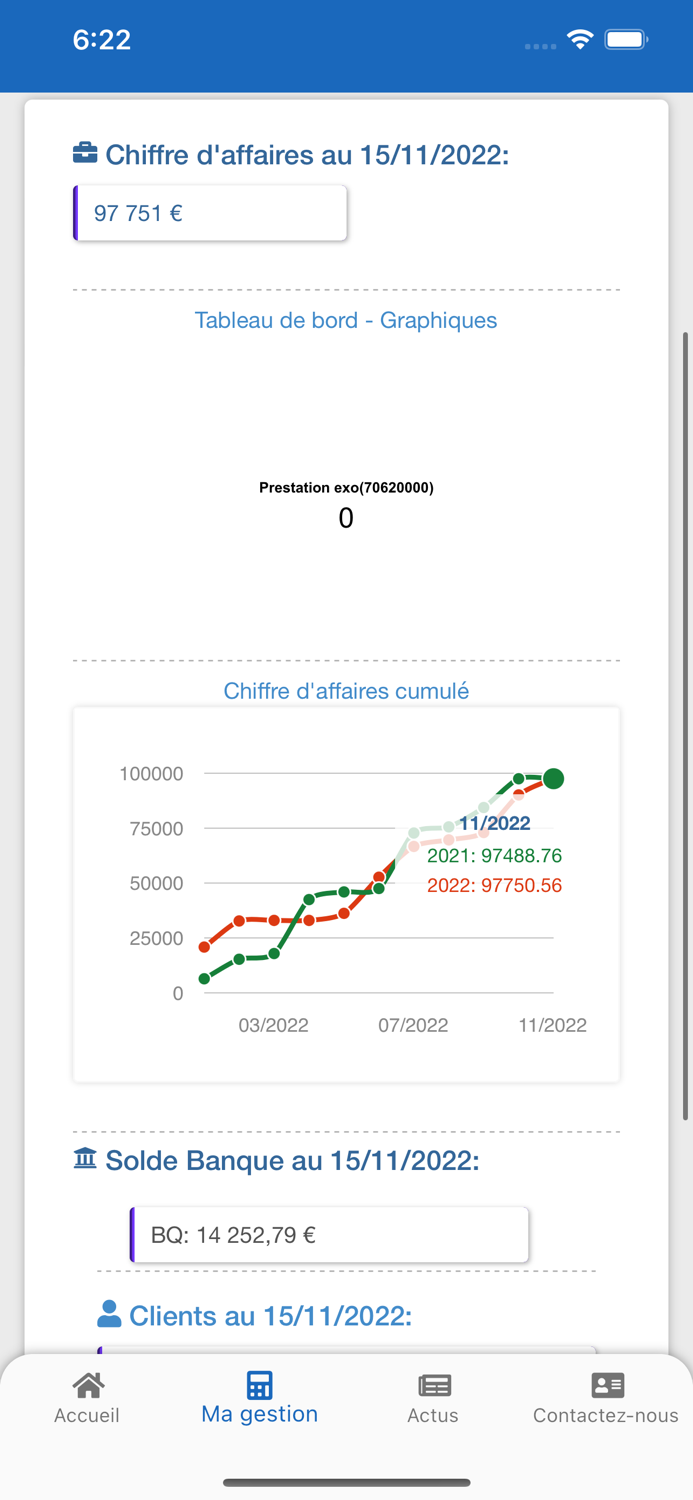The image size is (693, 1500).
Task: Tap the Chiffre d'affaires cumulé title
Action: [346, 691]
